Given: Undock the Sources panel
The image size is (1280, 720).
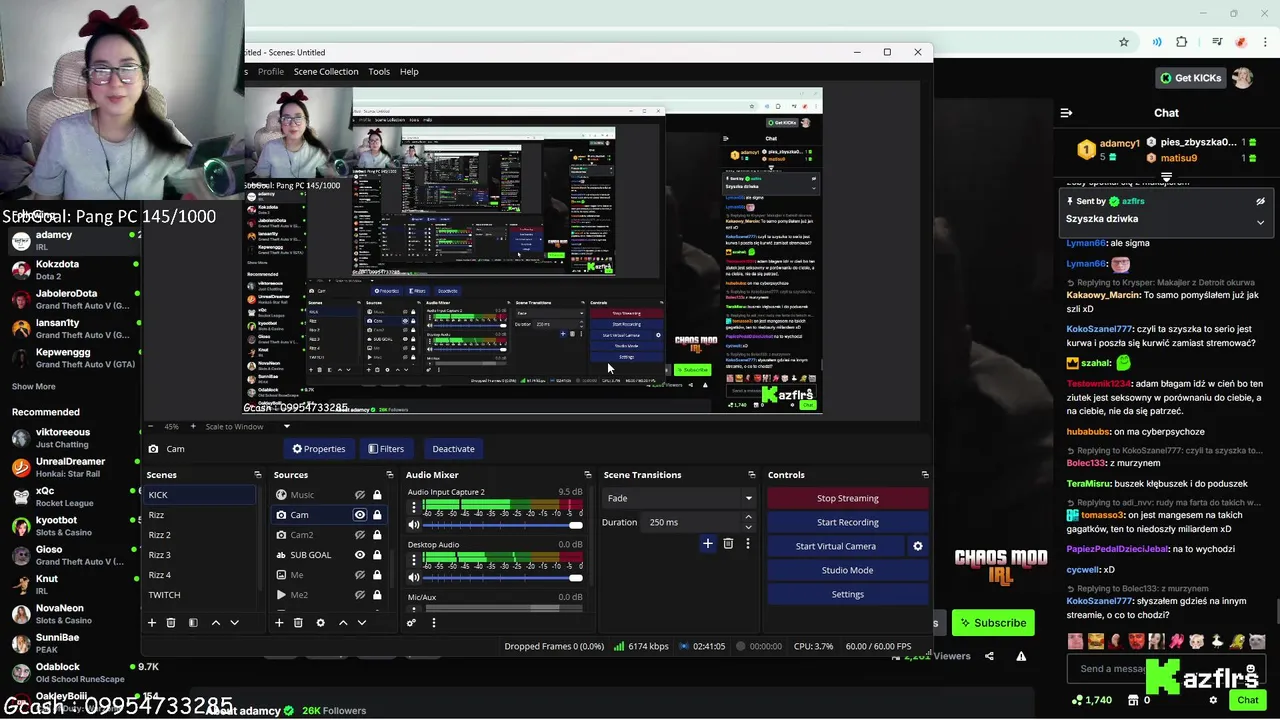Looking at the screenshot, I should click(x=389, y=475).
